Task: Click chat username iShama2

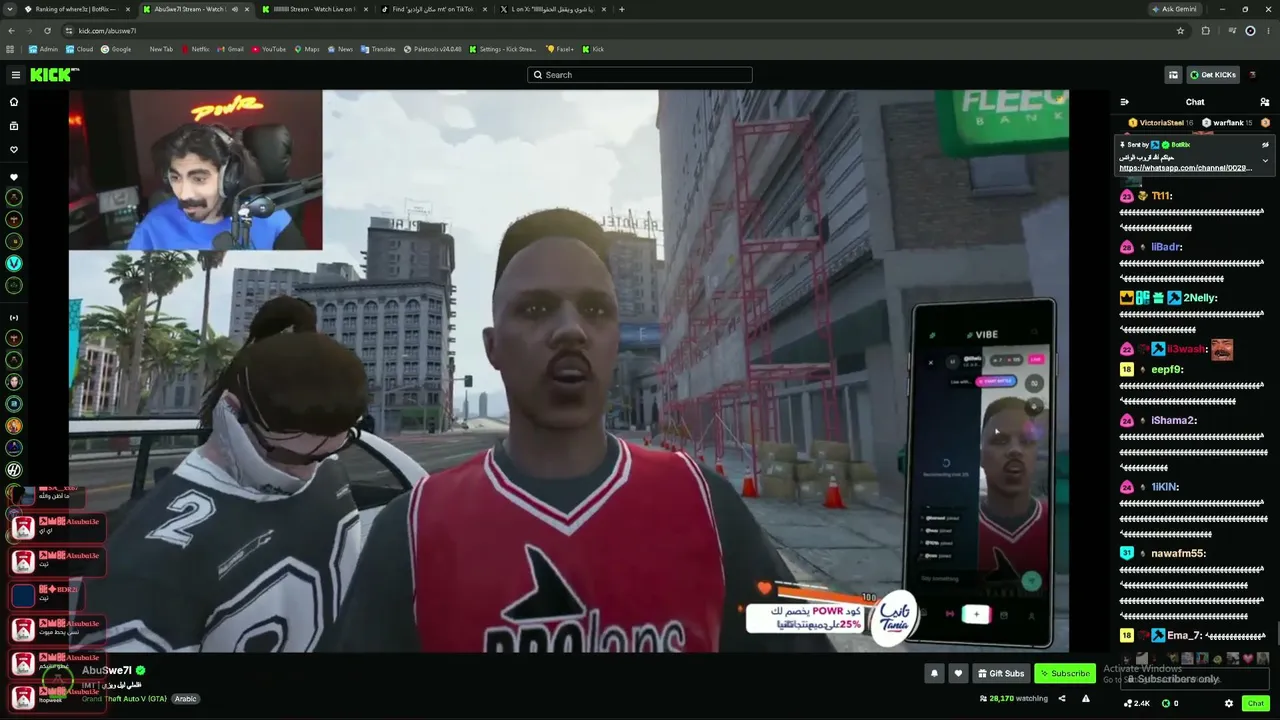Action: coord(1174,420)
